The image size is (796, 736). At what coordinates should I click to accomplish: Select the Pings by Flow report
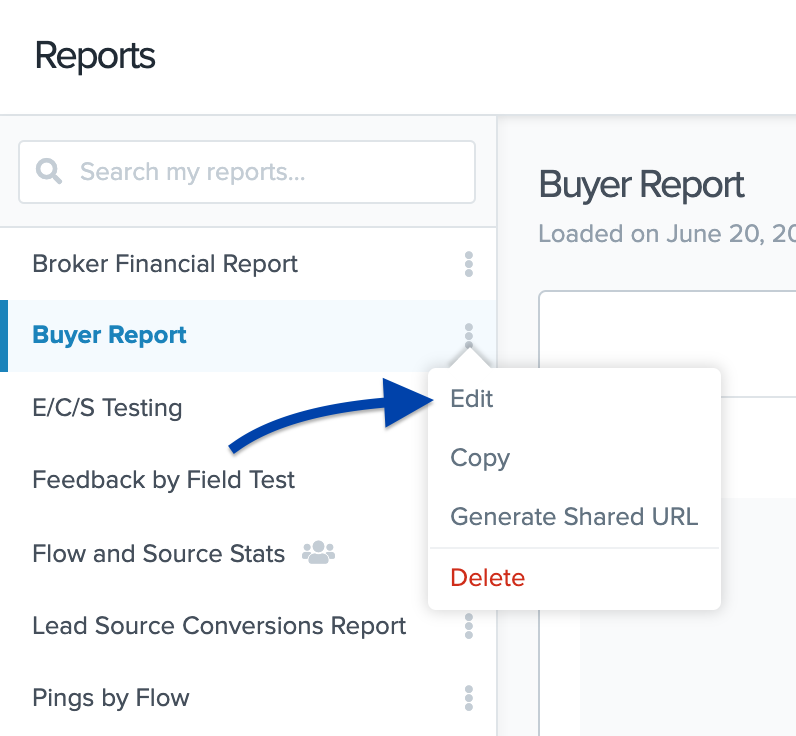(x=110, y=698)
